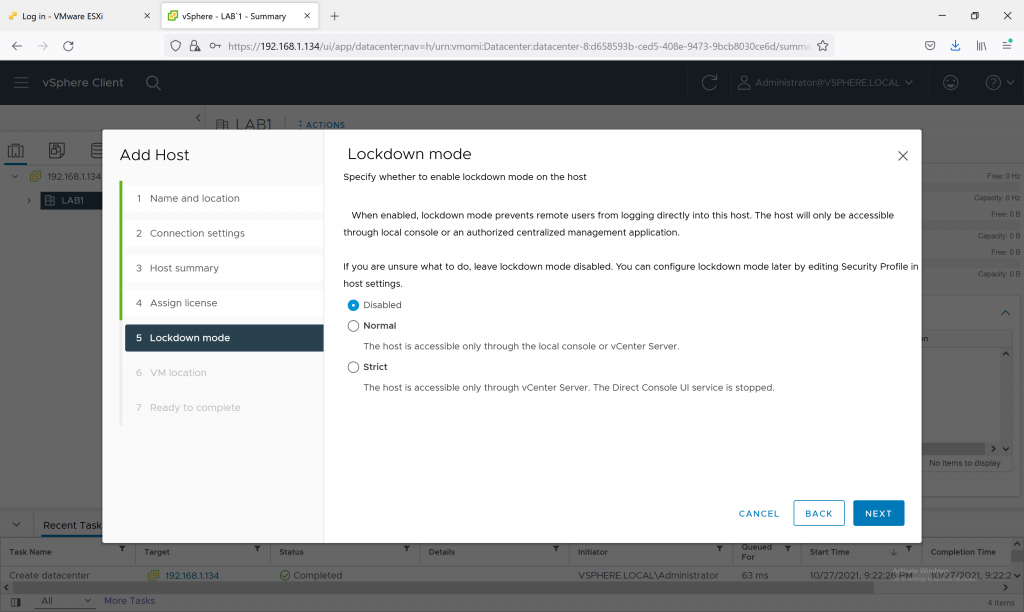Select the Normal lockdown mode option

(353, 326)
